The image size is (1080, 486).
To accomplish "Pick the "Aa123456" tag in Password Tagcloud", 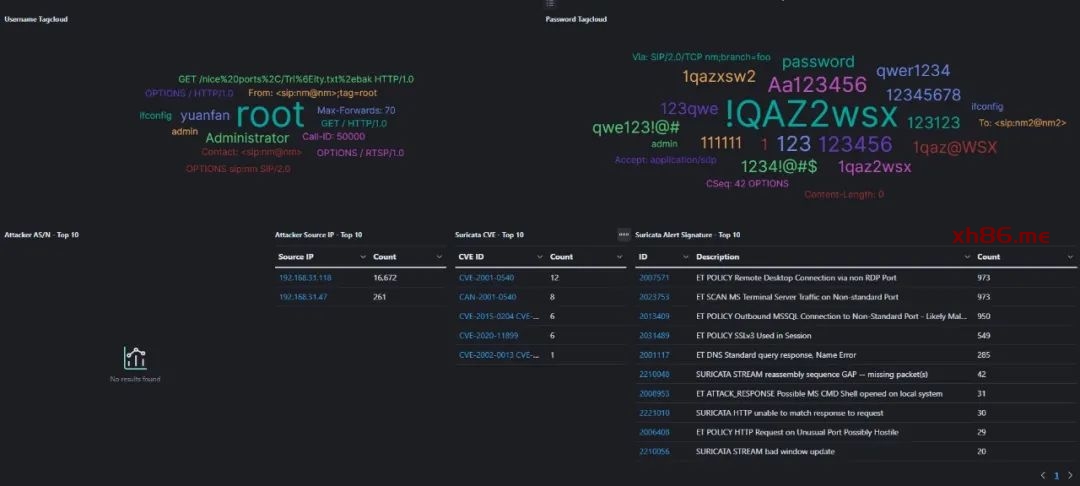I will 817,84.
